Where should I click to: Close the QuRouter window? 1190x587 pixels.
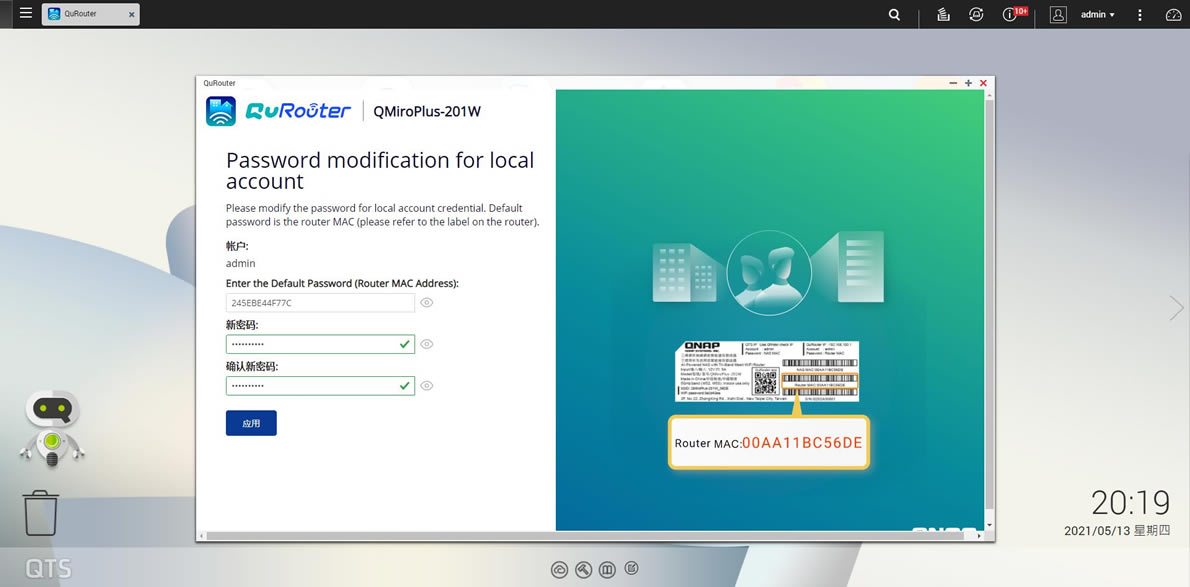(984, 83)
